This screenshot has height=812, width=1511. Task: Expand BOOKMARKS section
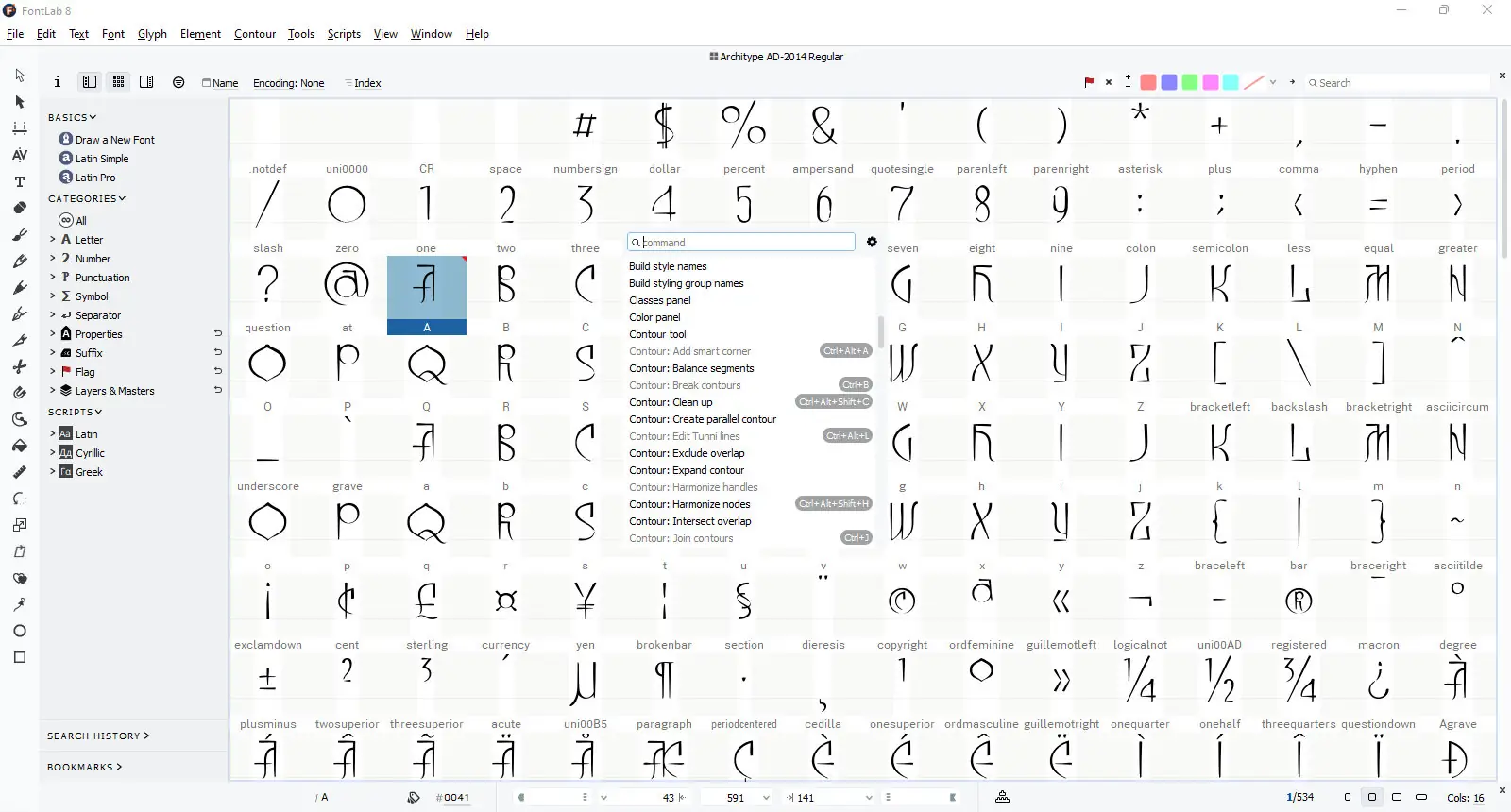[x=85, y=767]
